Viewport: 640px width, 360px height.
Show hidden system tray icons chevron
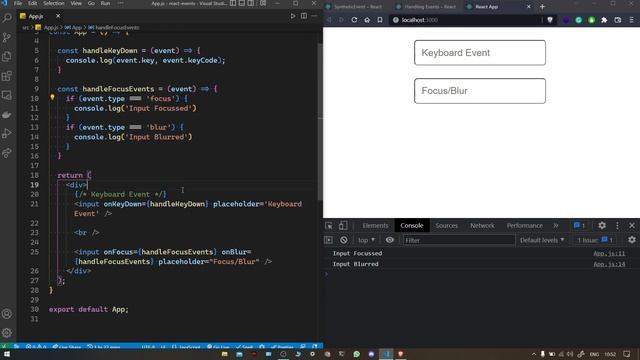pyautogui.click(x=533, y=354)
